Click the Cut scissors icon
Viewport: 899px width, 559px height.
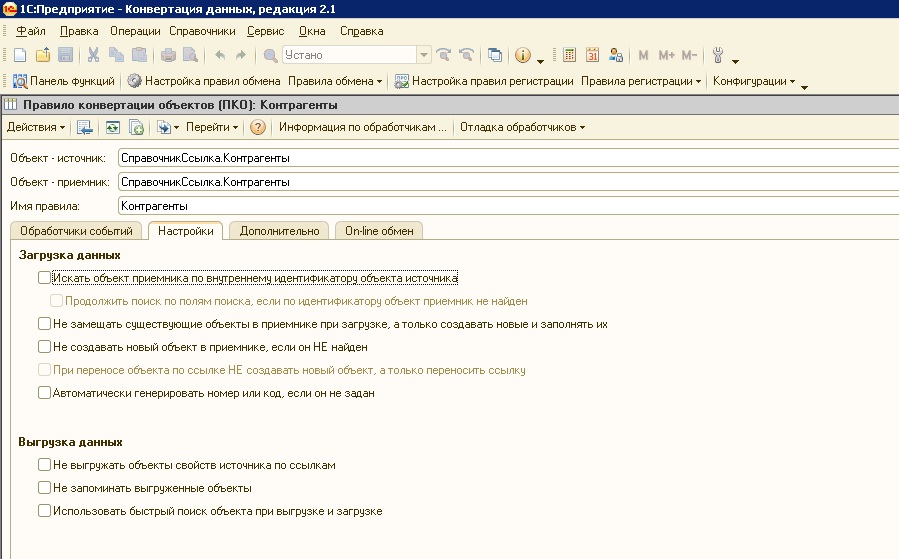[93, 55]
